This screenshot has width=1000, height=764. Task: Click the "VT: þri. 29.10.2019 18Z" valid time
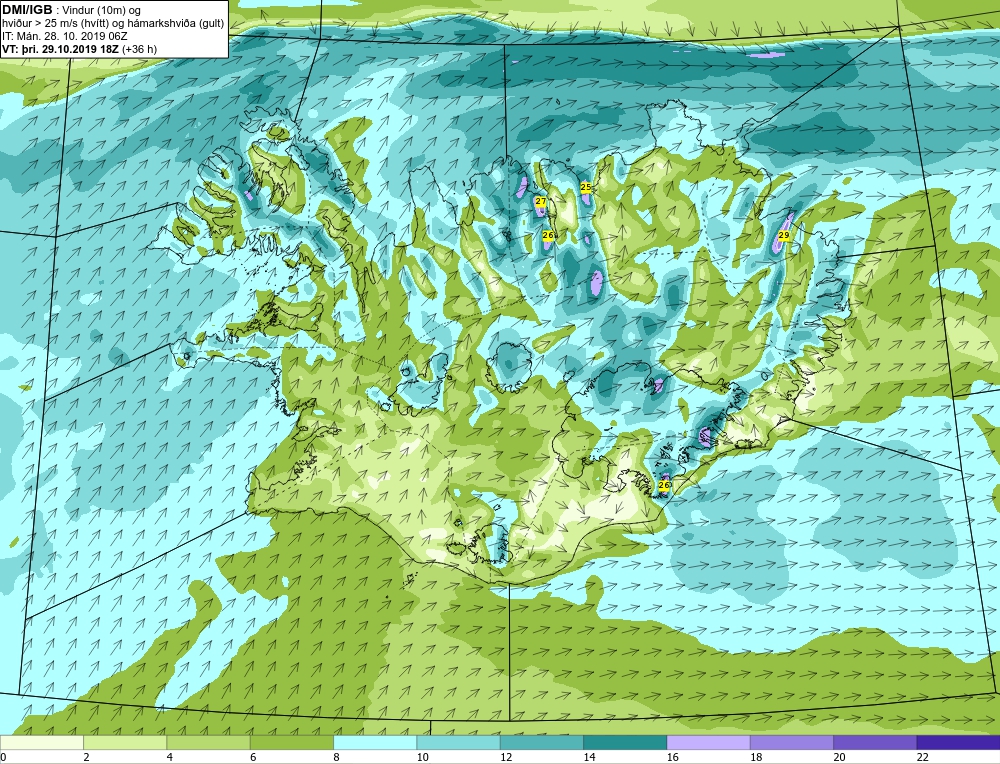[61, 49]
